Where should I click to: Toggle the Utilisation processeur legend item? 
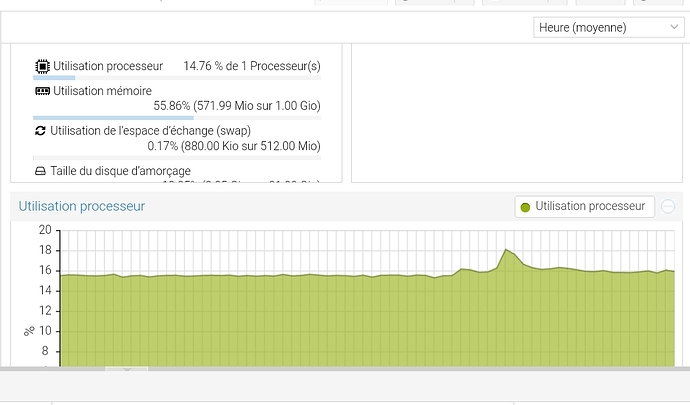584,206
